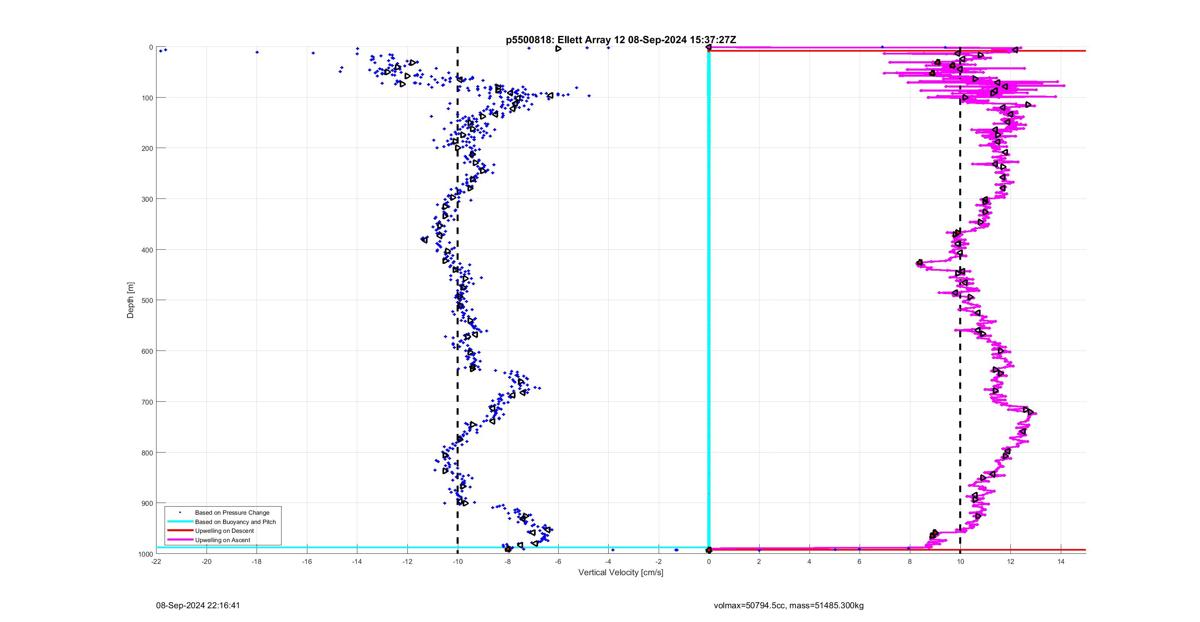
Task: Click velocity axis tick label positive '8'
Action: [909, 561]
